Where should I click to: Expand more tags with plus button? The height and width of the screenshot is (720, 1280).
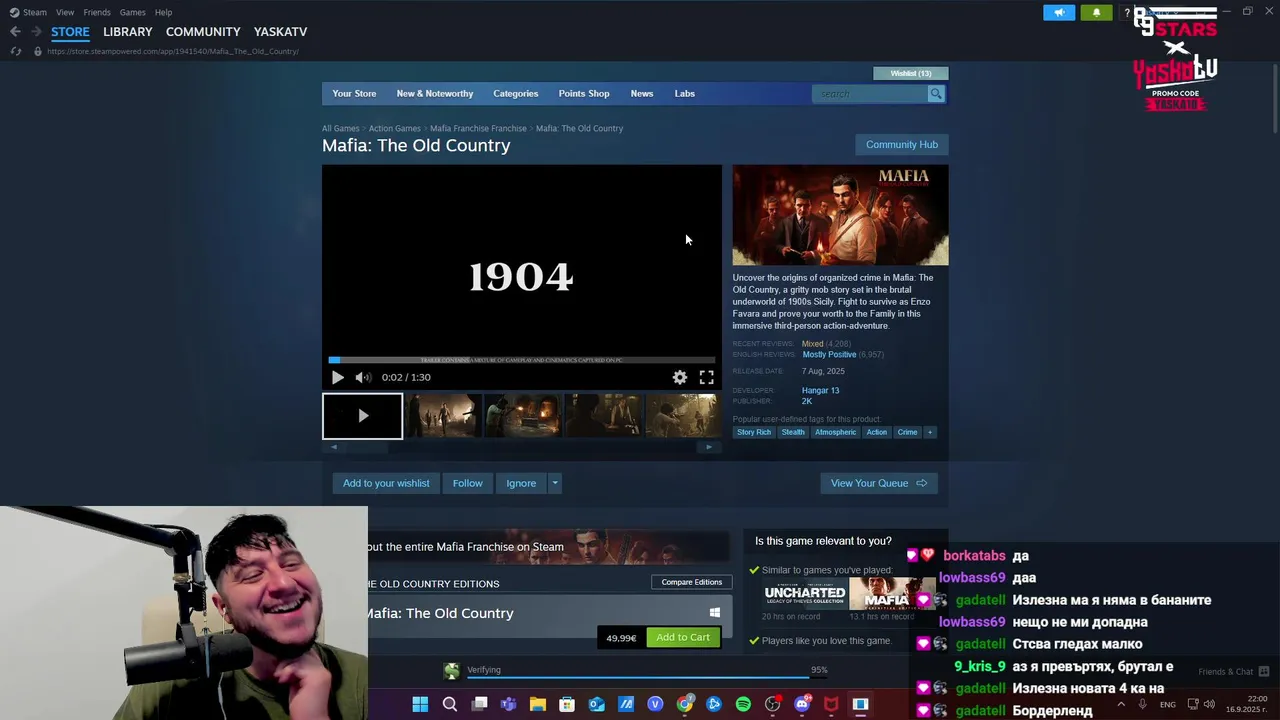coord(929,432)
